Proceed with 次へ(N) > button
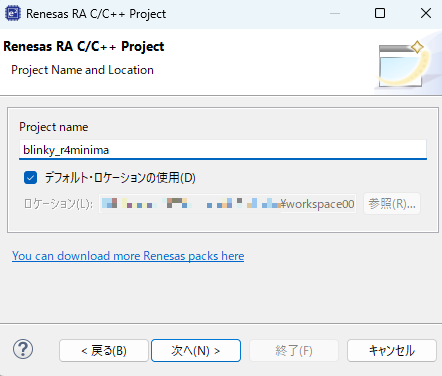 [x=196, y=351]
